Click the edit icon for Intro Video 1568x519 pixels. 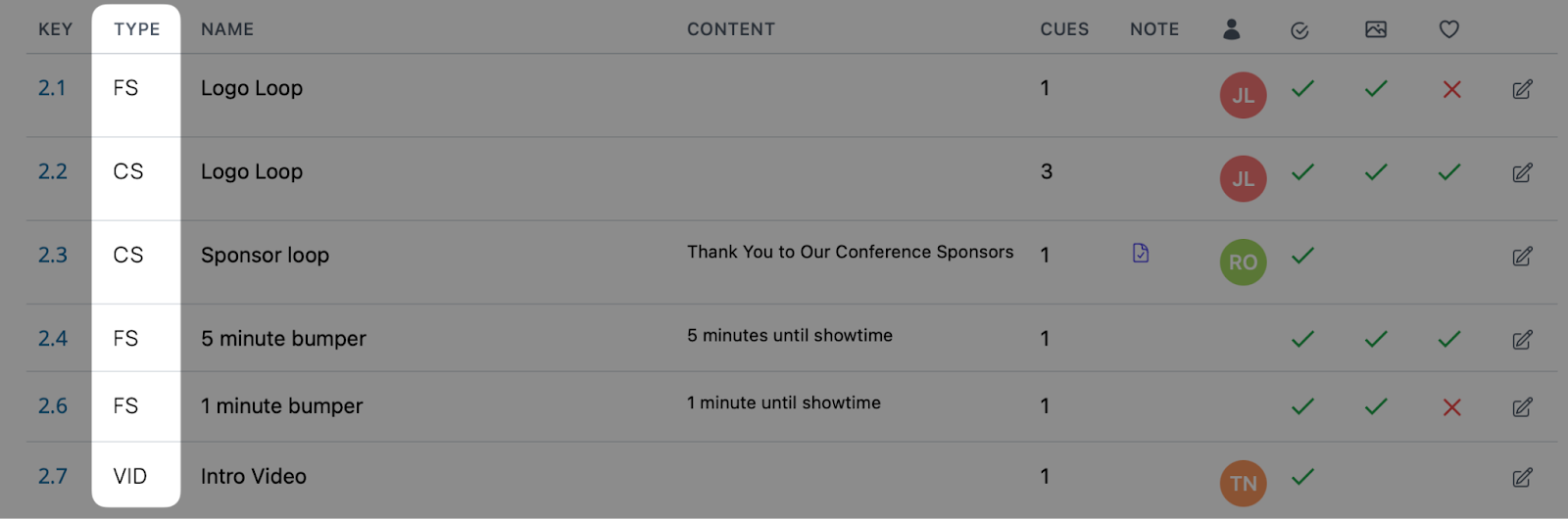[x=1522, y=478]
